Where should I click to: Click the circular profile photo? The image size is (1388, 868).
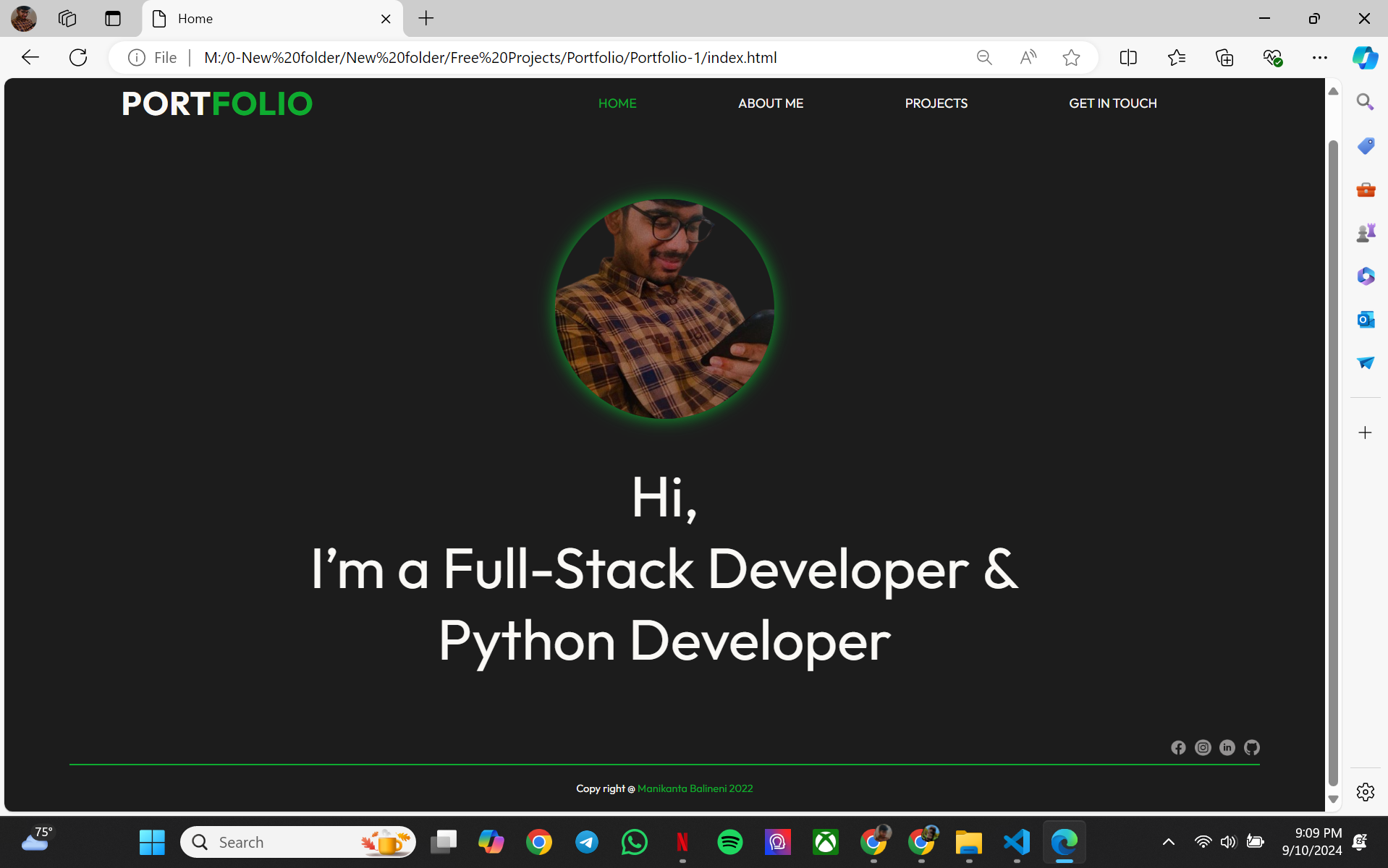[x=664, y=309]
